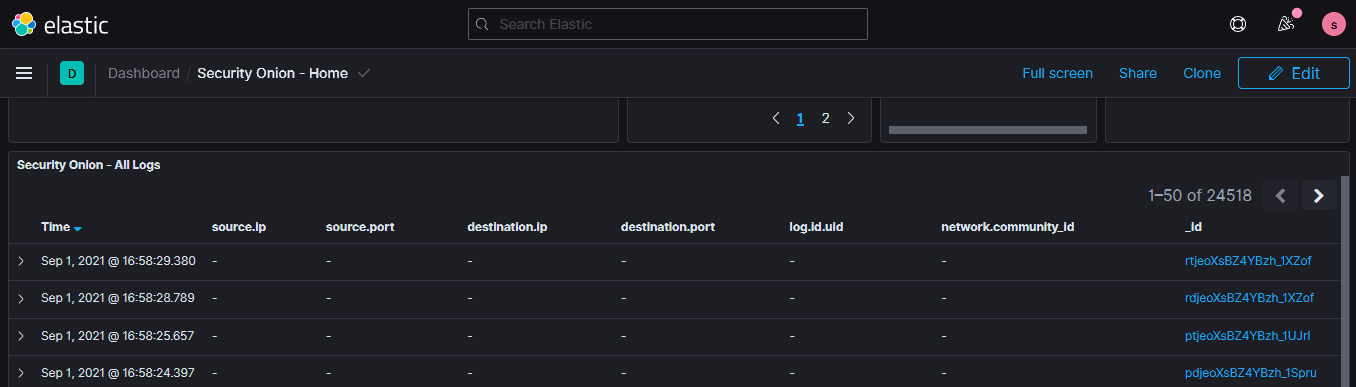Switch dashboard to Full screen
The width and height of the screenshot is (1356, 387).
coord(1057,73)
